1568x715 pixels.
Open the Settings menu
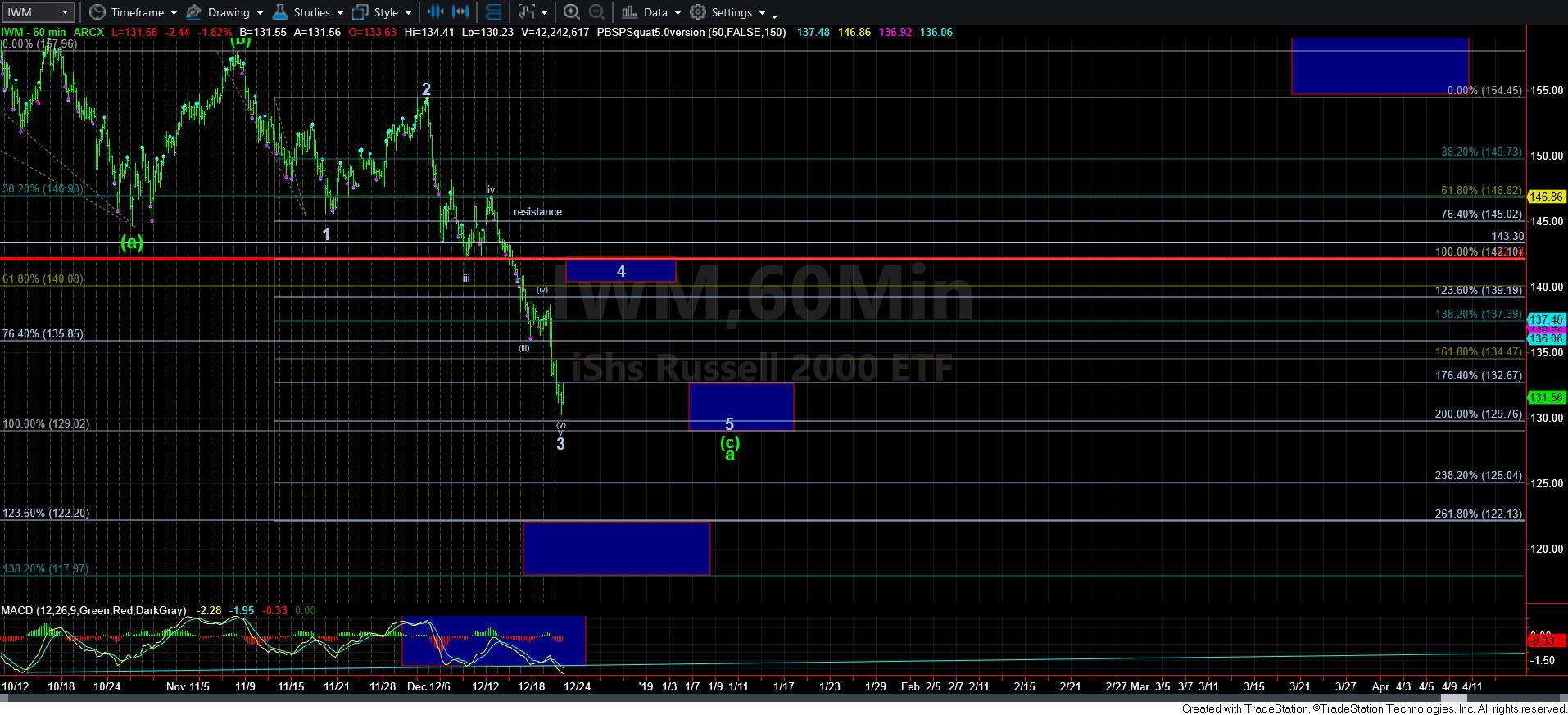727,12
